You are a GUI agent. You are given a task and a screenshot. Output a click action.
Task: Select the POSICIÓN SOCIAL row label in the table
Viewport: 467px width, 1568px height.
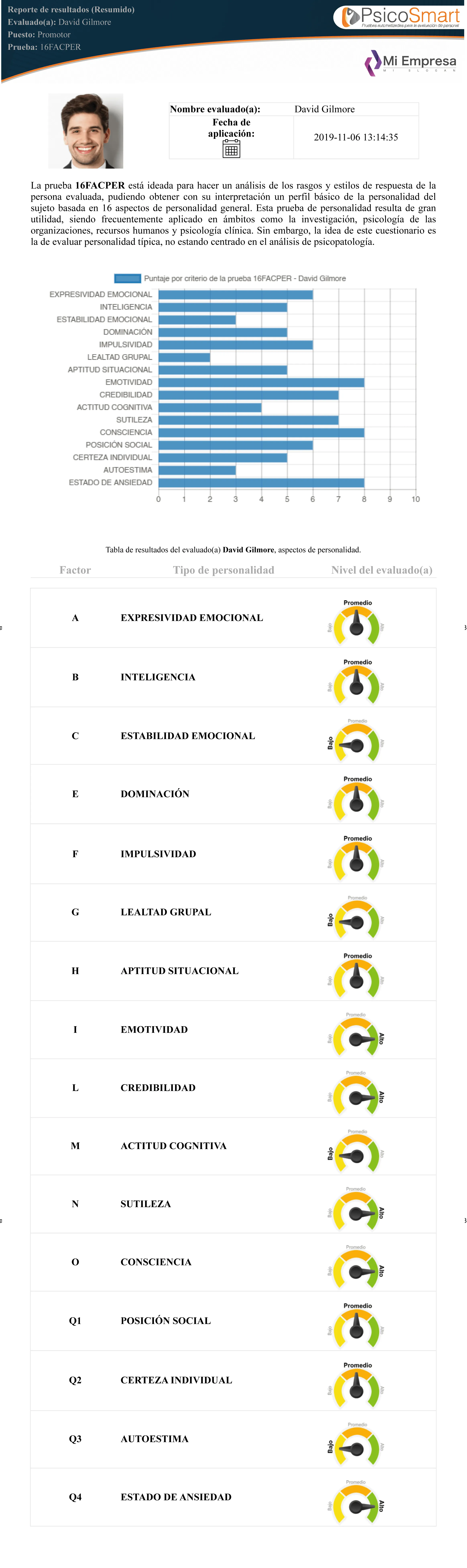coord(166,1320)
